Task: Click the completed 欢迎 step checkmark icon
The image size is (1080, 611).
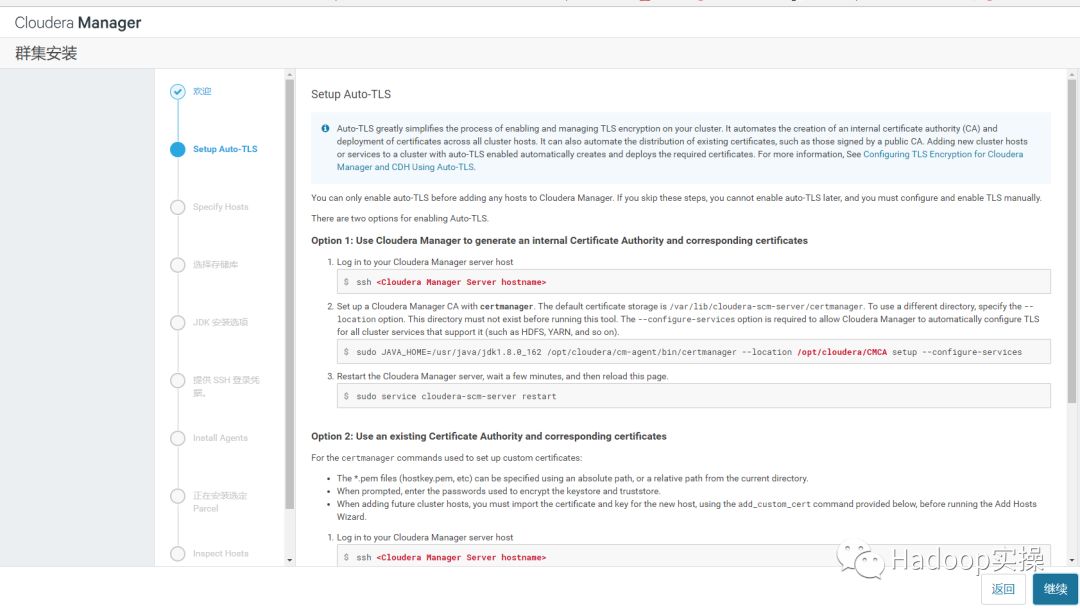Action: [178, 92]
